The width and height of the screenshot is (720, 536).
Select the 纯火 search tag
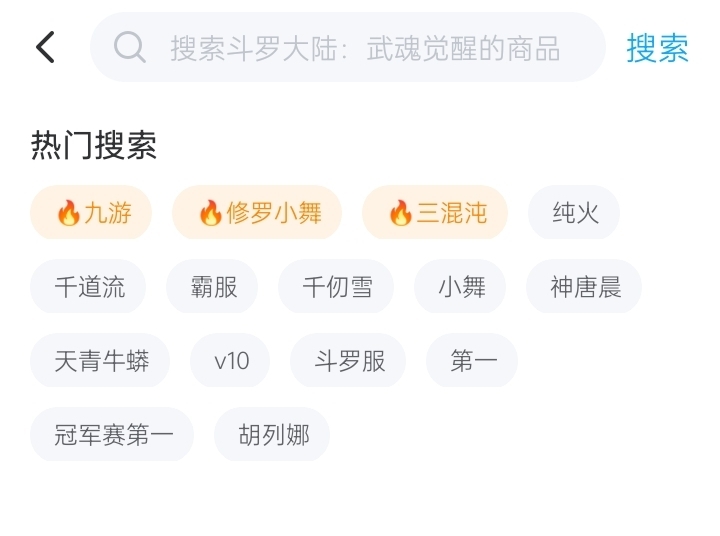pos(574,213)
